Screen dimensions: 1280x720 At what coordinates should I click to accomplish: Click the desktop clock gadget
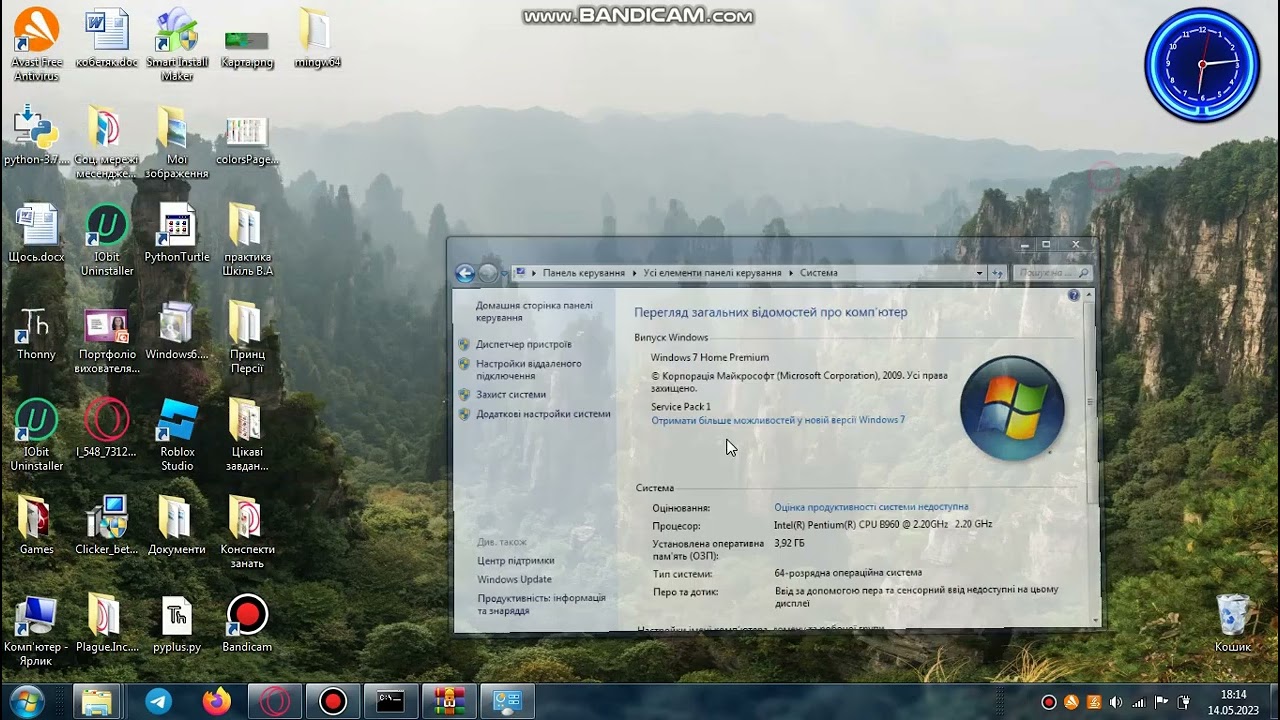(x=1202, y=64)
